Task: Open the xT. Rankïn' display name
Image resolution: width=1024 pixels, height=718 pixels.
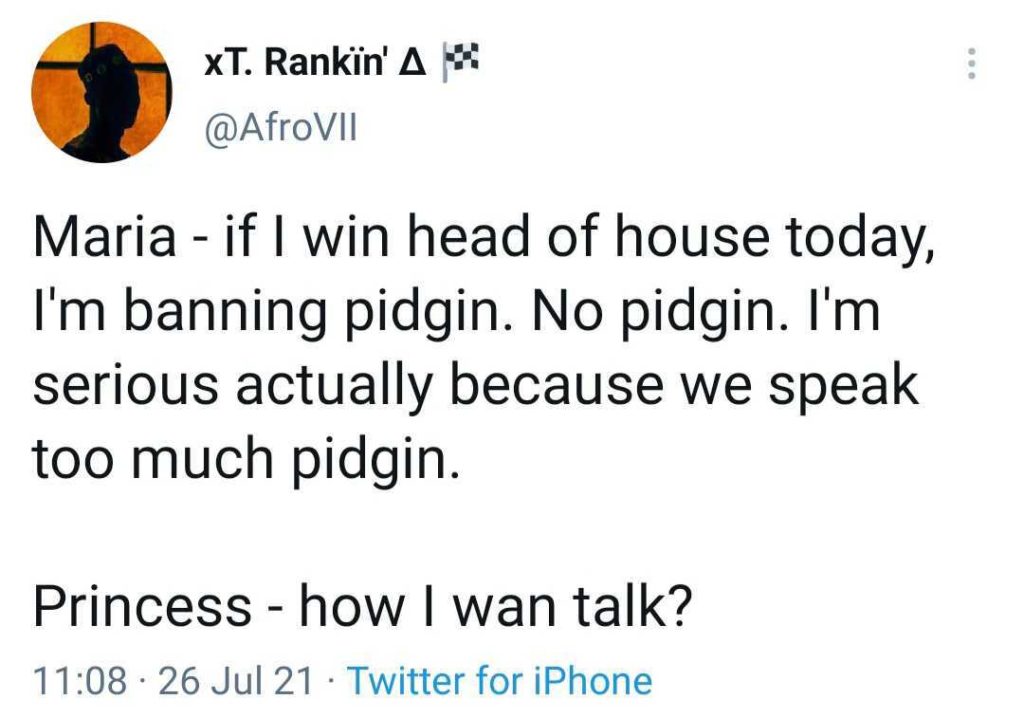Action: pos(302,65)
